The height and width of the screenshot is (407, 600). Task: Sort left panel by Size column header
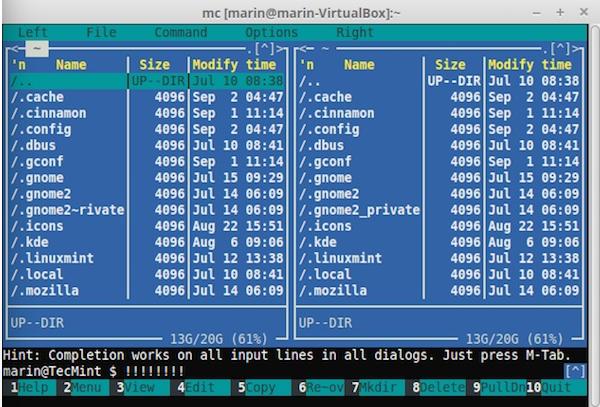click(154, 64)
